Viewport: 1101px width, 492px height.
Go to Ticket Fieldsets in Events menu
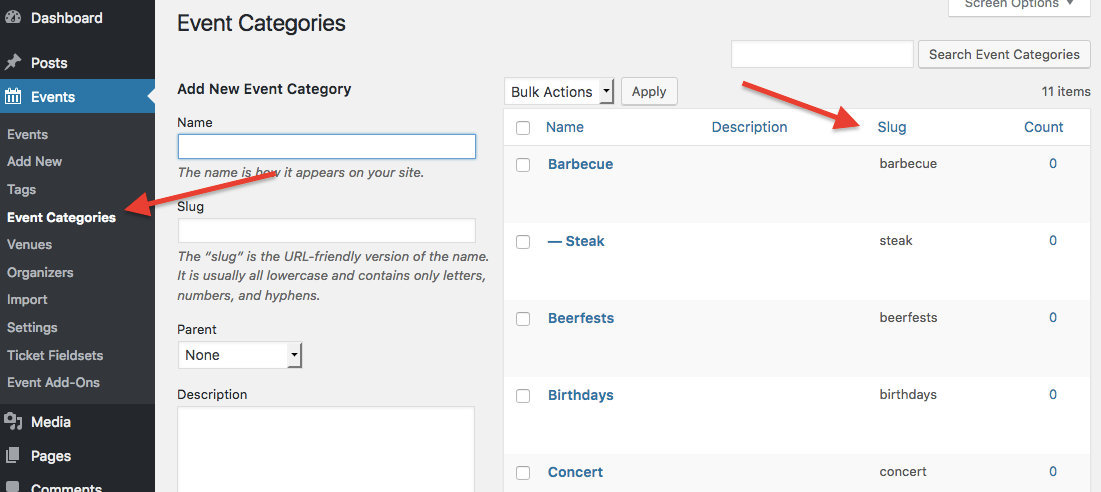[x=55, y=355]
